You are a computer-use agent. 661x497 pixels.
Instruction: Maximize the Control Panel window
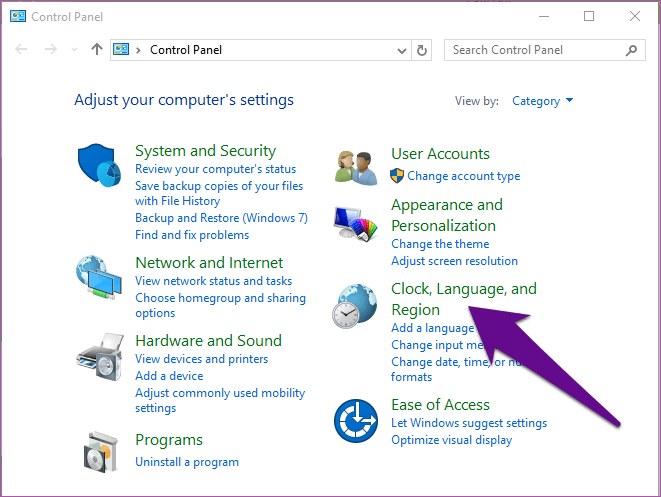pyautogui.click(x=589, y=16)
